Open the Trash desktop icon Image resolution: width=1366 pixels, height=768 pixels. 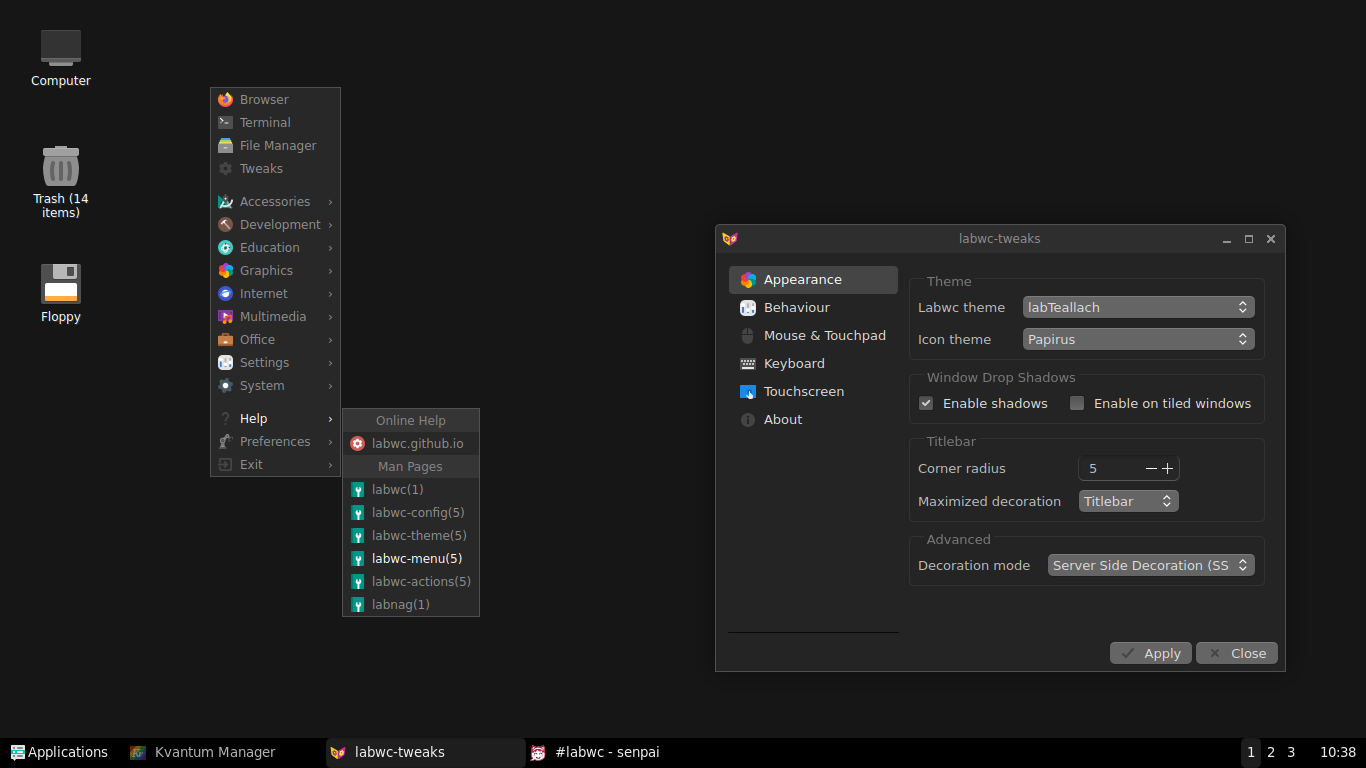pyautogui.click(x=61, y=166)
